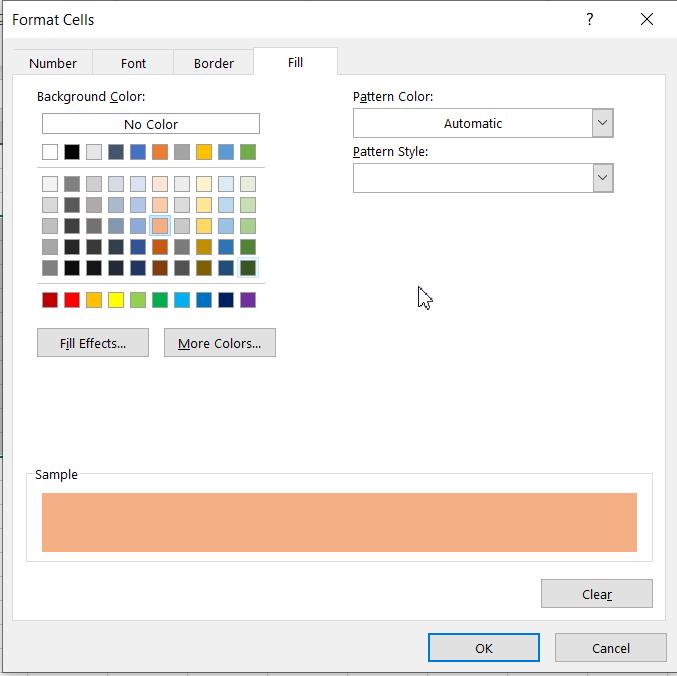Confirm with the OK button
Image resolution: width=677 pixels, height=676 pixels.
pyautogui.click(x=484, y=648)
